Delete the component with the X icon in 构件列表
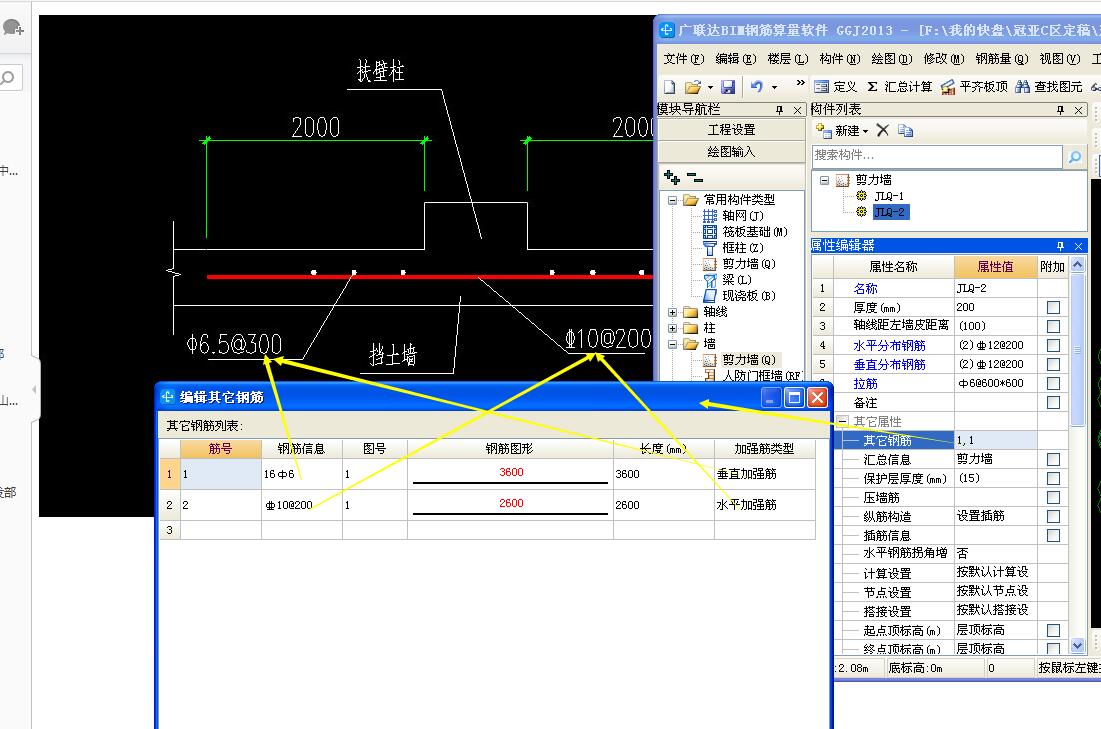The image size is (1101, 729). [883, 131]
